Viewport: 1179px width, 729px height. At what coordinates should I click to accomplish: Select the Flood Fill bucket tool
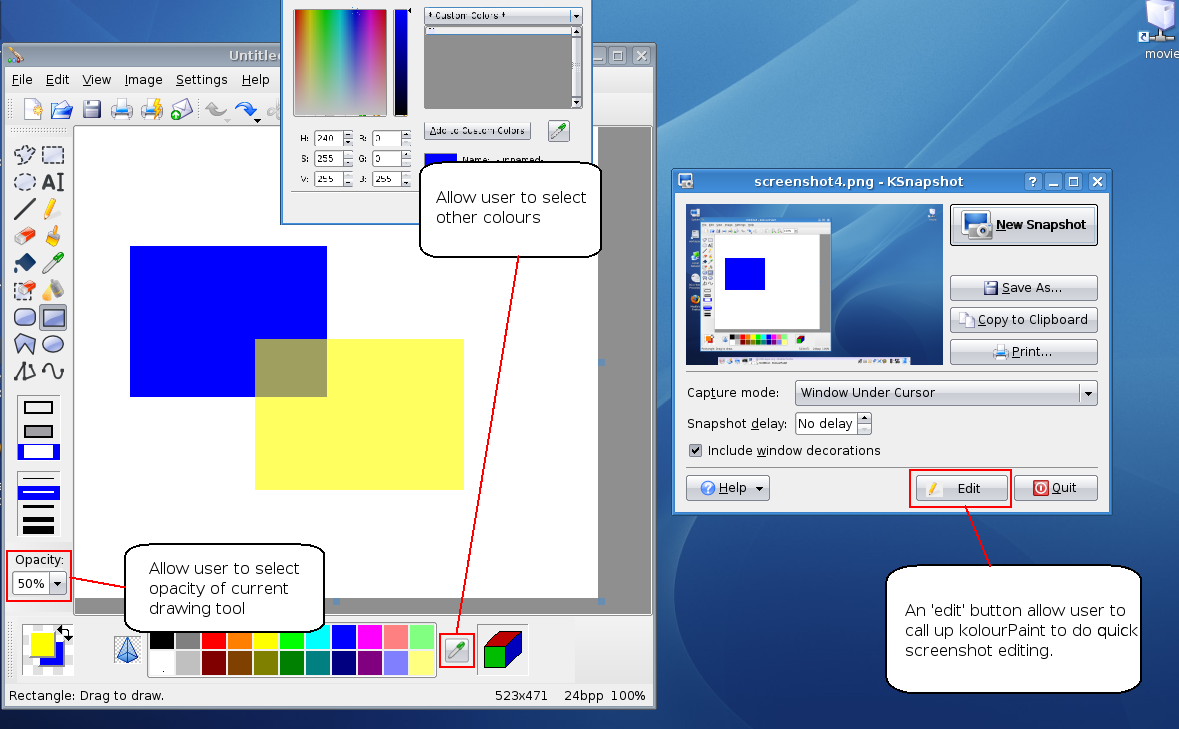tap(25, 263)
